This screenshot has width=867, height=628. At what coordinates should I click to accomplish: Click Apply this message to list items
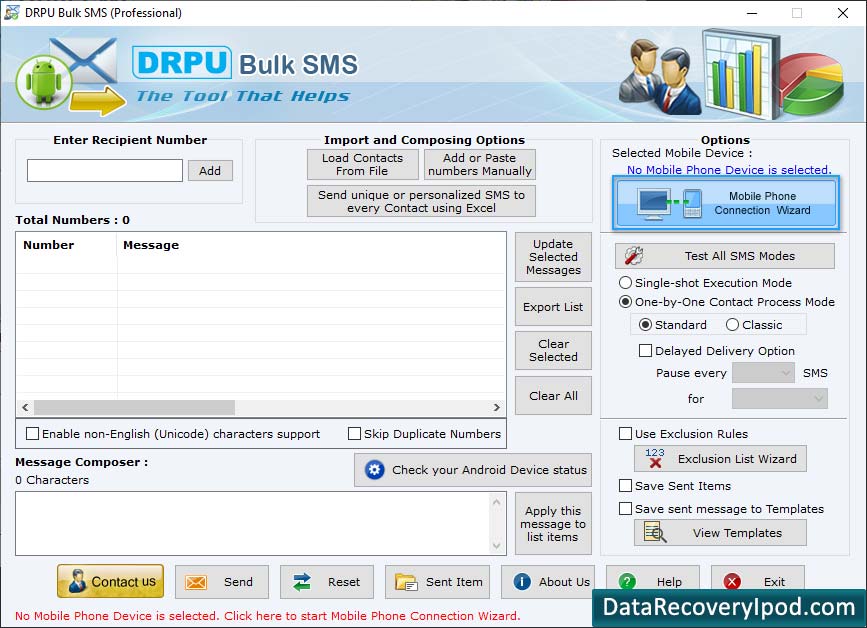(553, 524)
